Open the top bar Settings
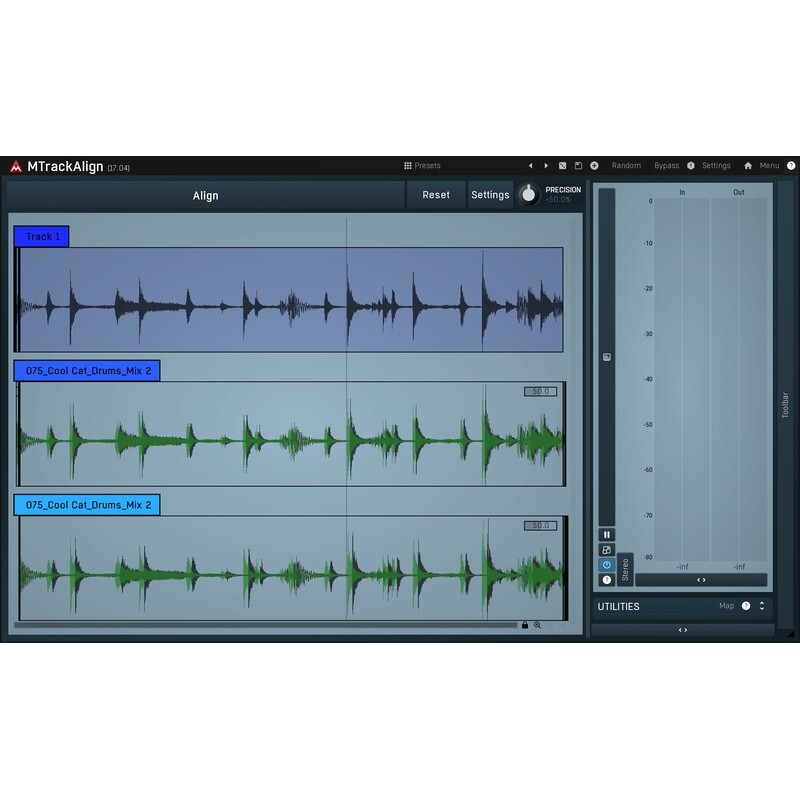The image size is (800, 800). click(x=716, y=166)
